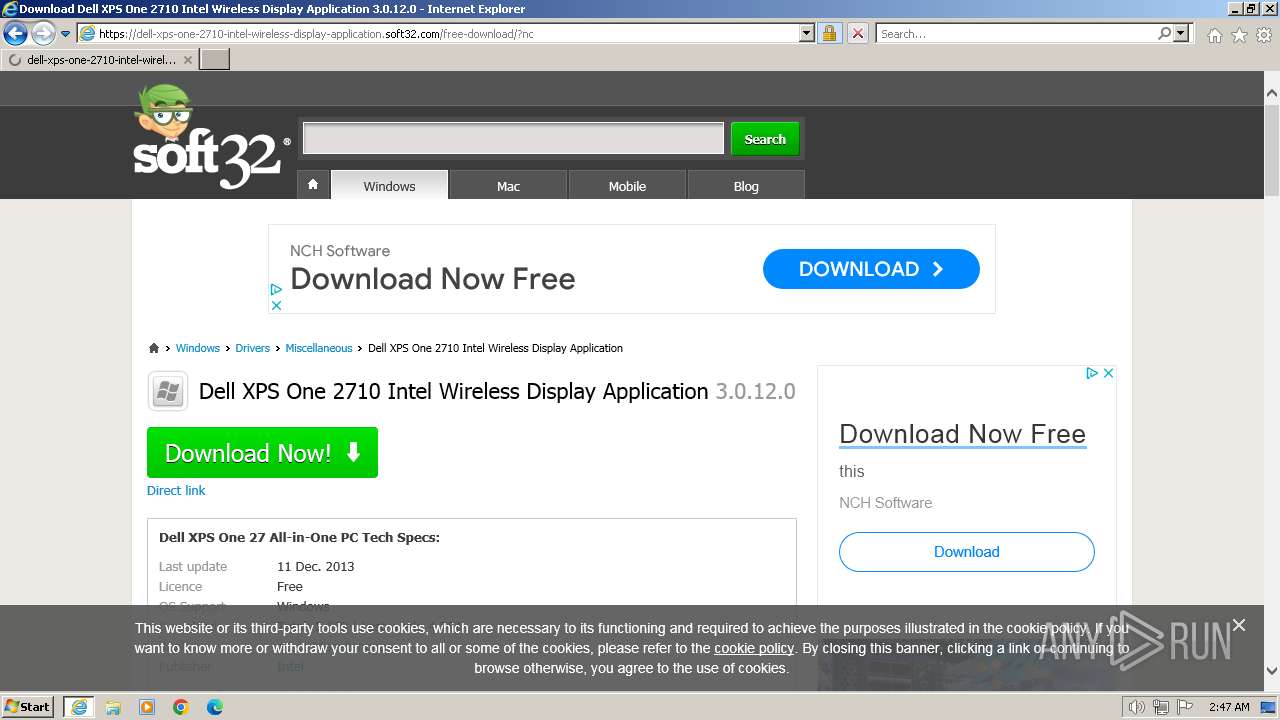1280x720 pixels.
Task: Click the home icon in site navigation
Action: pos(313,185)
